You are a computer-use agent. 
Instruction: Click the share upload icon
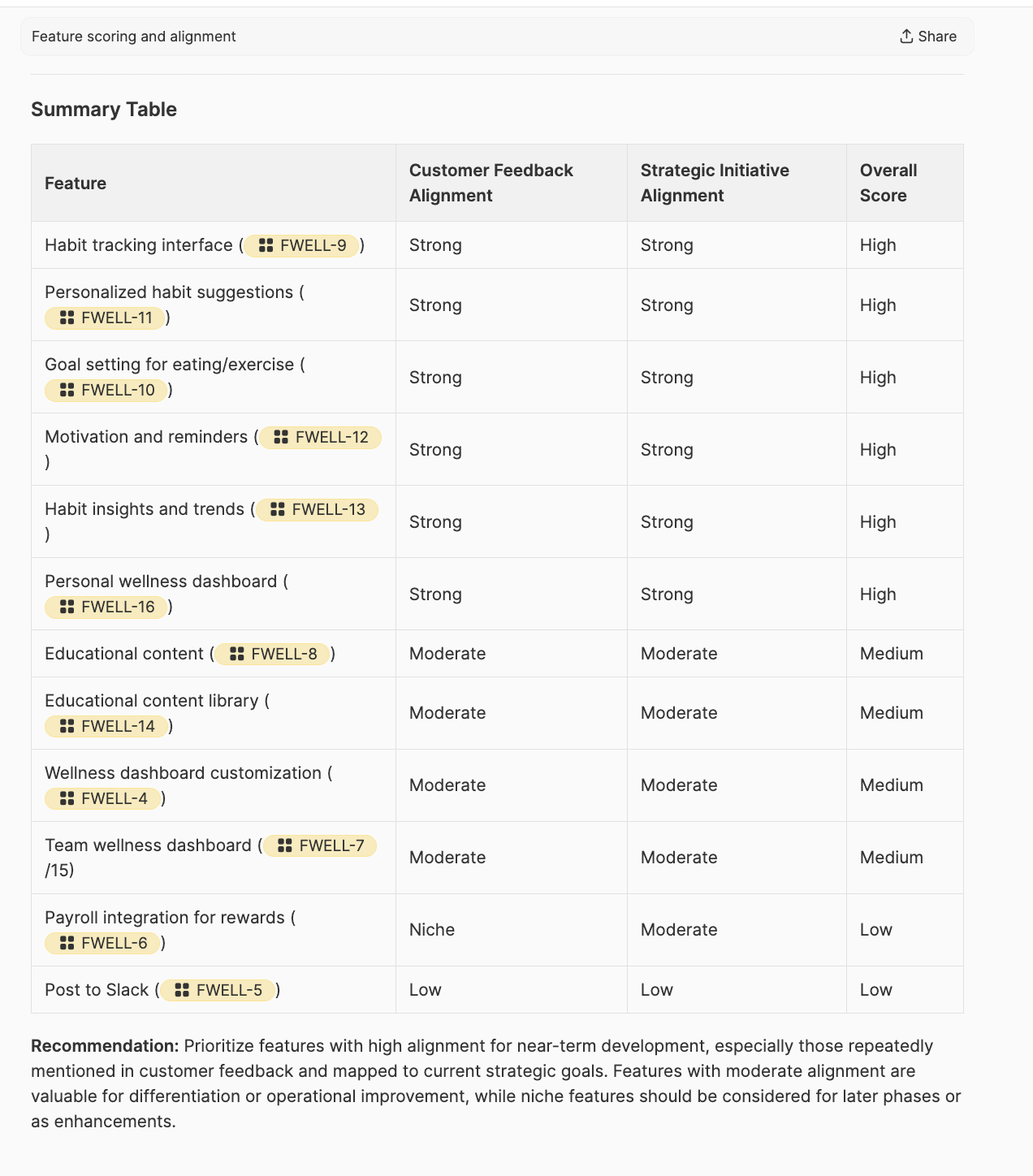click(x=906, y=37)
